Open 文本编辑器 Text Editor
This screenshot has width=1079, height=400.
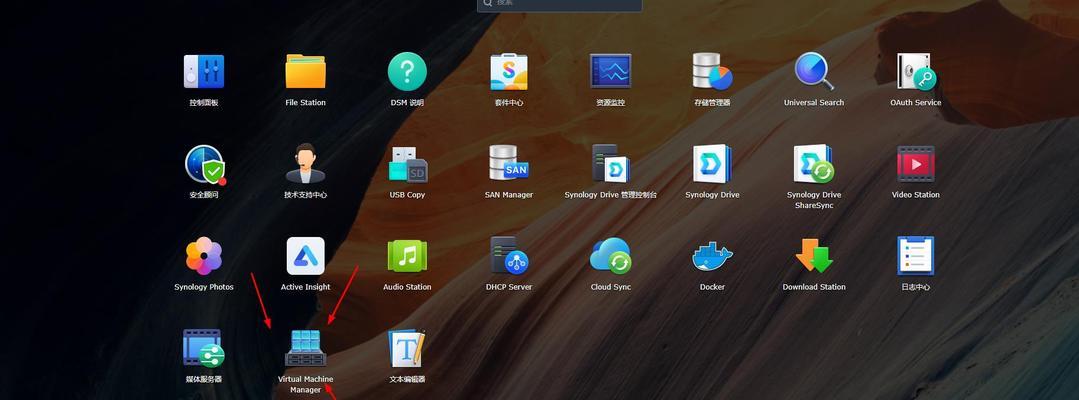tap(407, 348)
